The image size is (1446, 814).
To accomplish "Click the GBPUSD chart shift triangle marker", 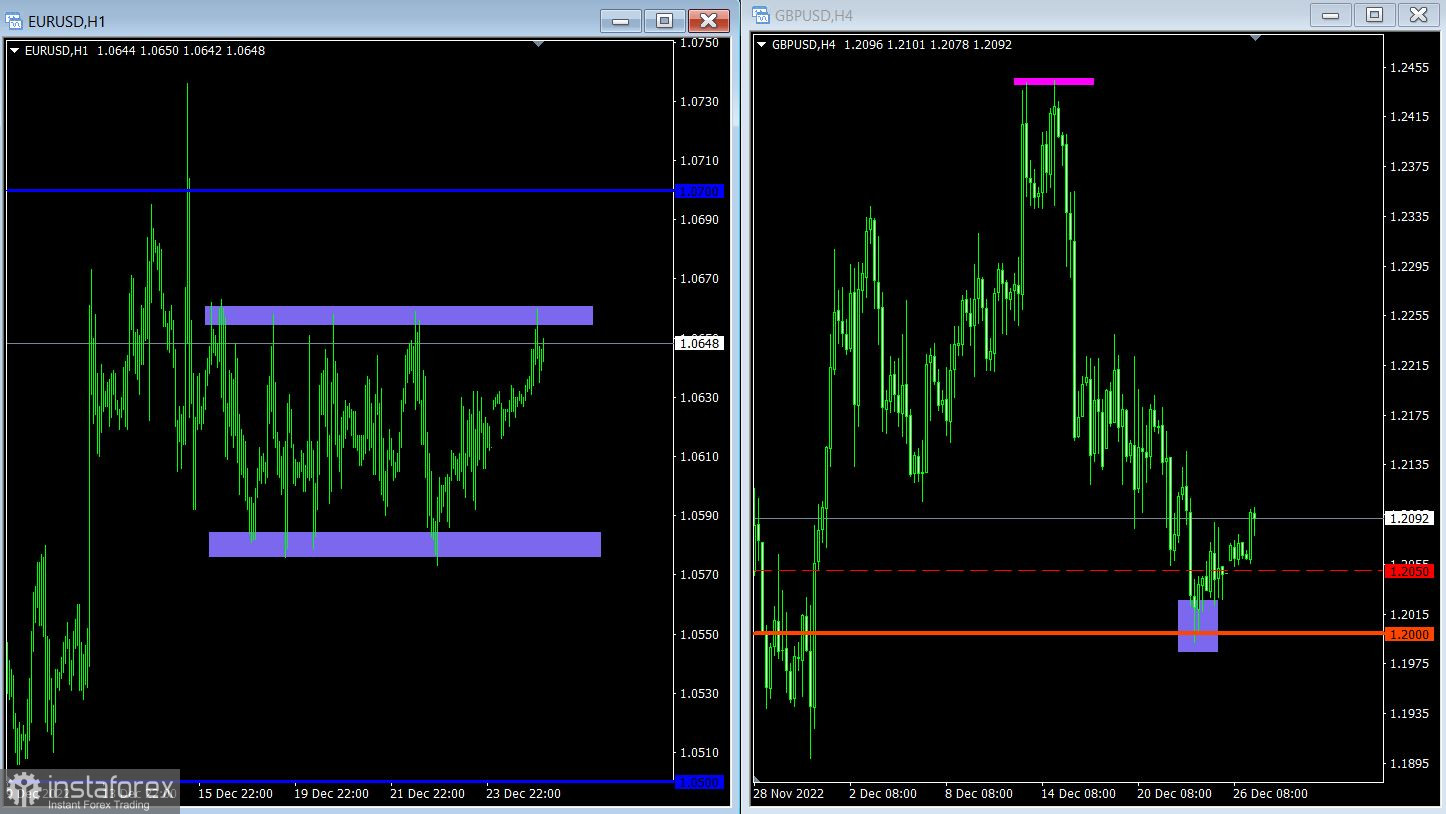I will click(x=1257, y=37).
